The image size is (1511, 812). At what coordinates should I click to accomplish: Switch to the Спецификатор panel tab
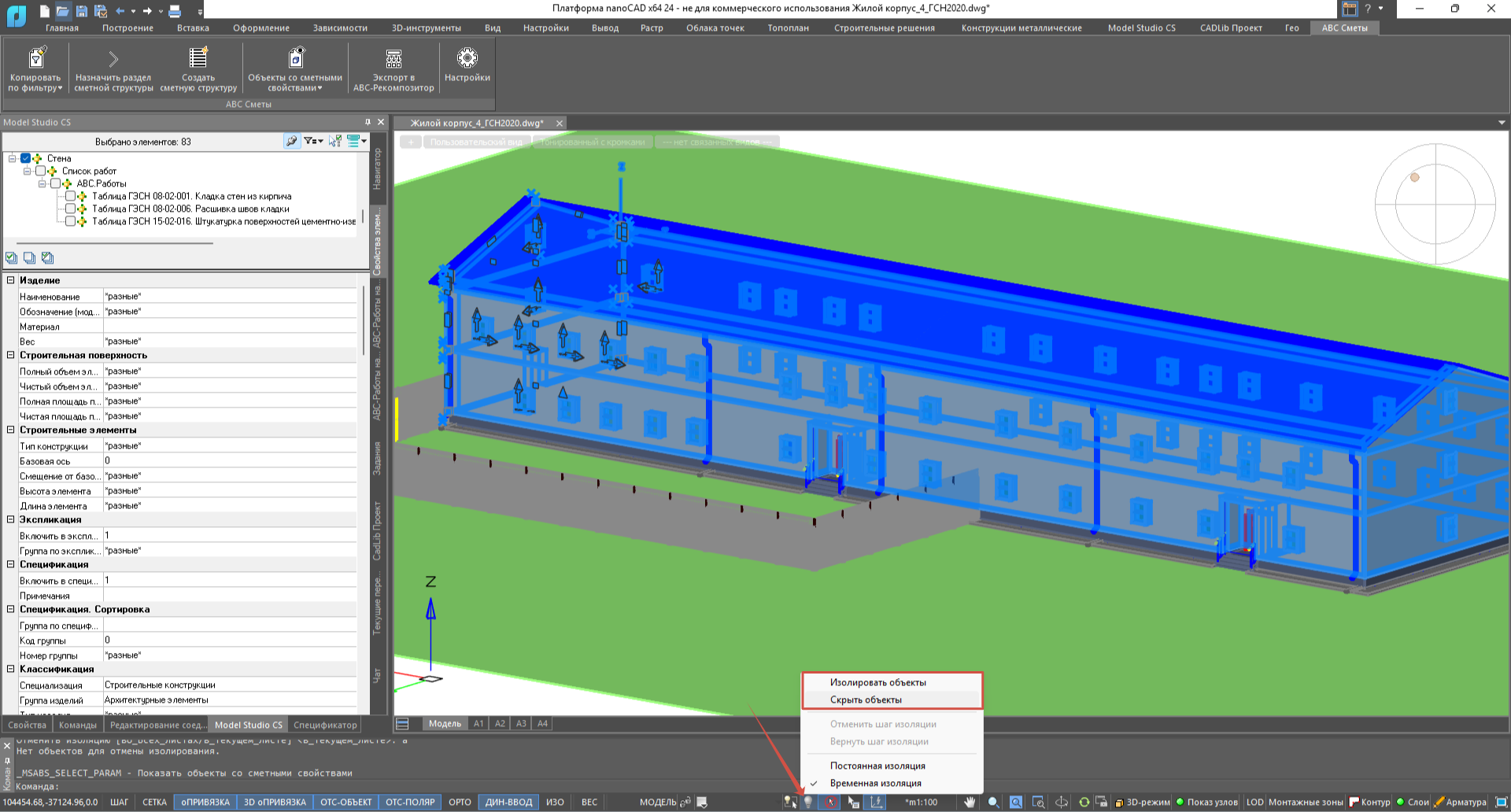point(325,725)
